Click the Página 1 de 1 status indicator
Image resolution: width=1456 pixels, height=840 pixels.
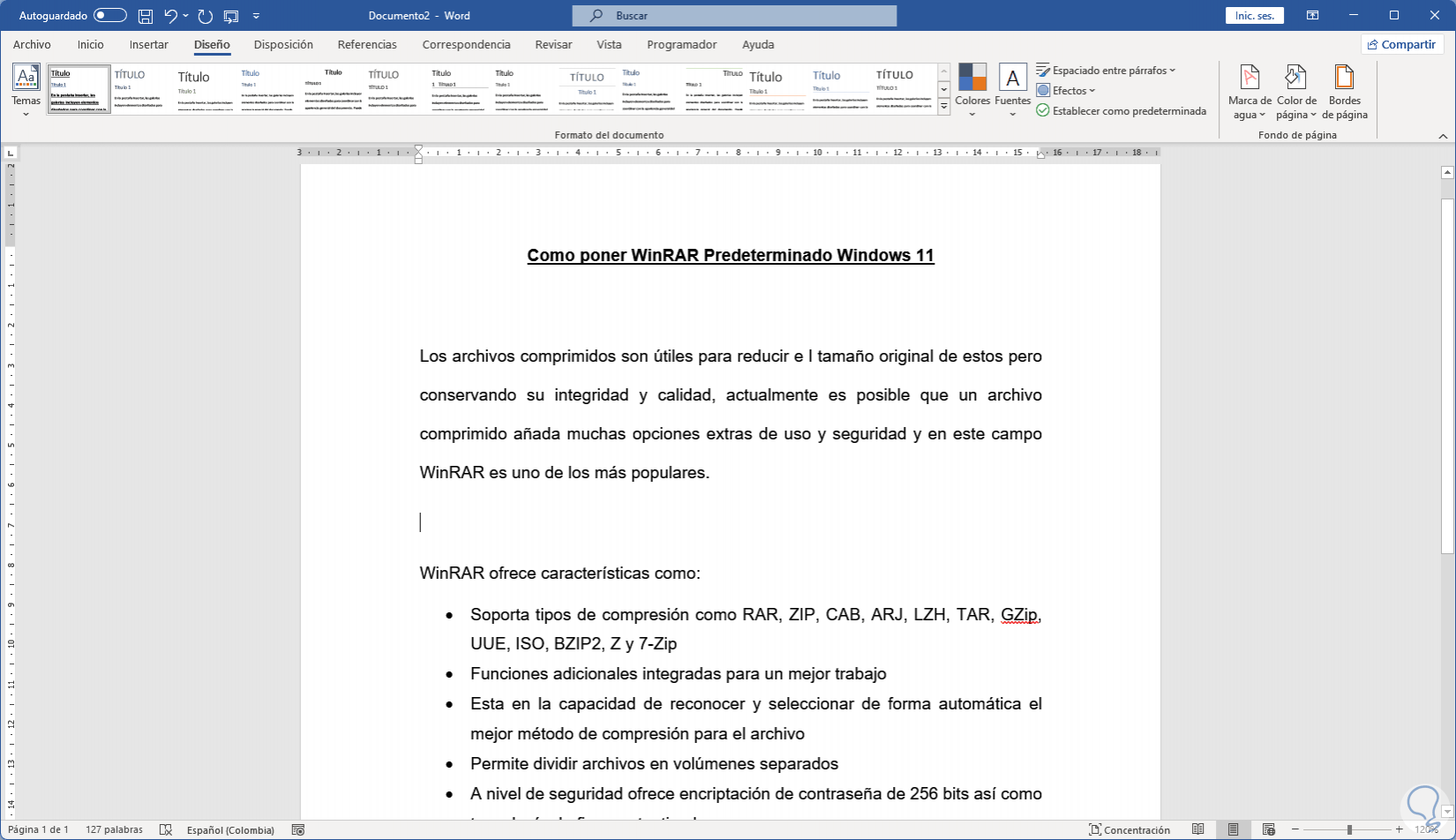[39, 829]
